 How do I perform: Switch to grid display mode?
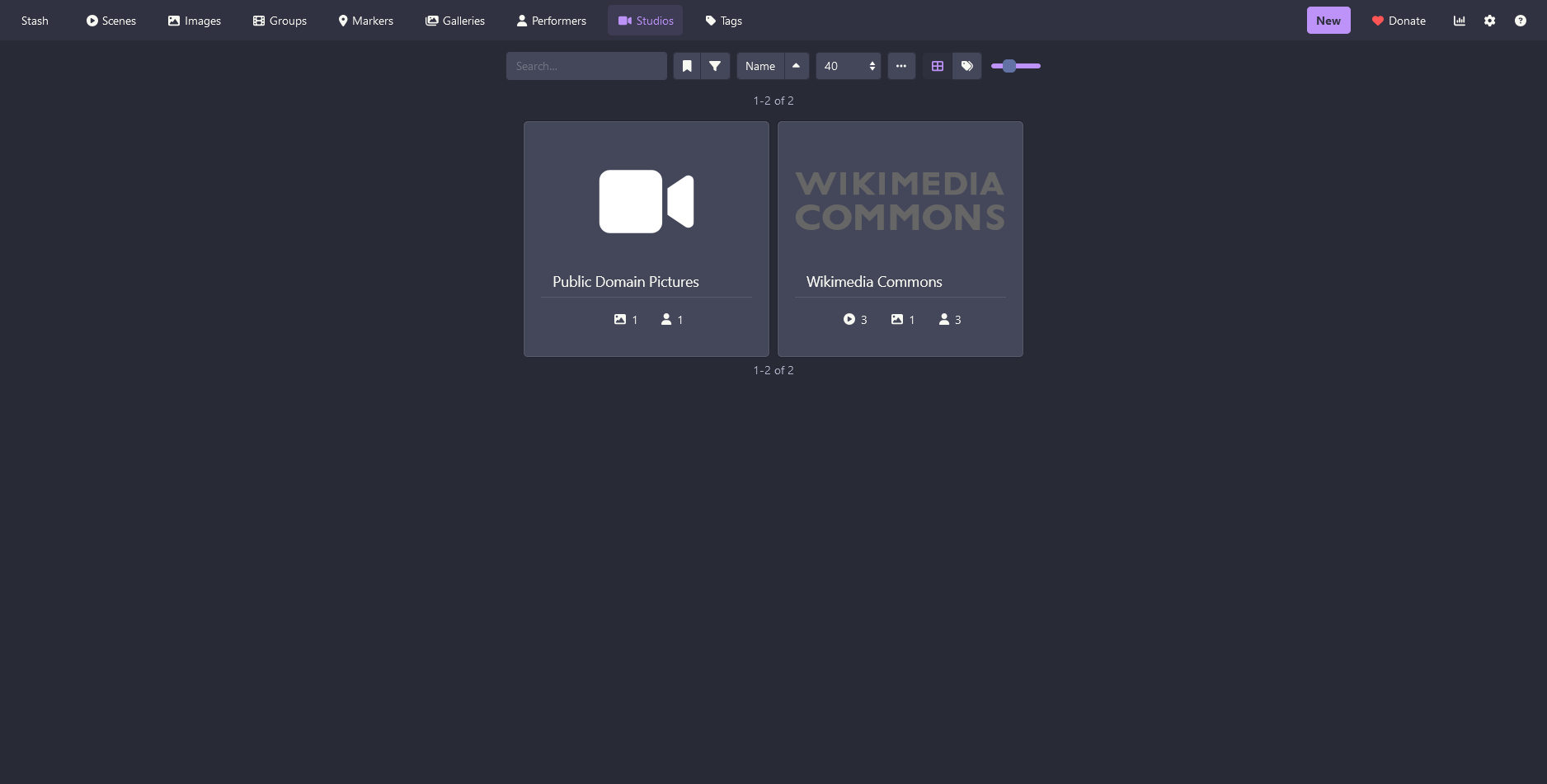938,66
